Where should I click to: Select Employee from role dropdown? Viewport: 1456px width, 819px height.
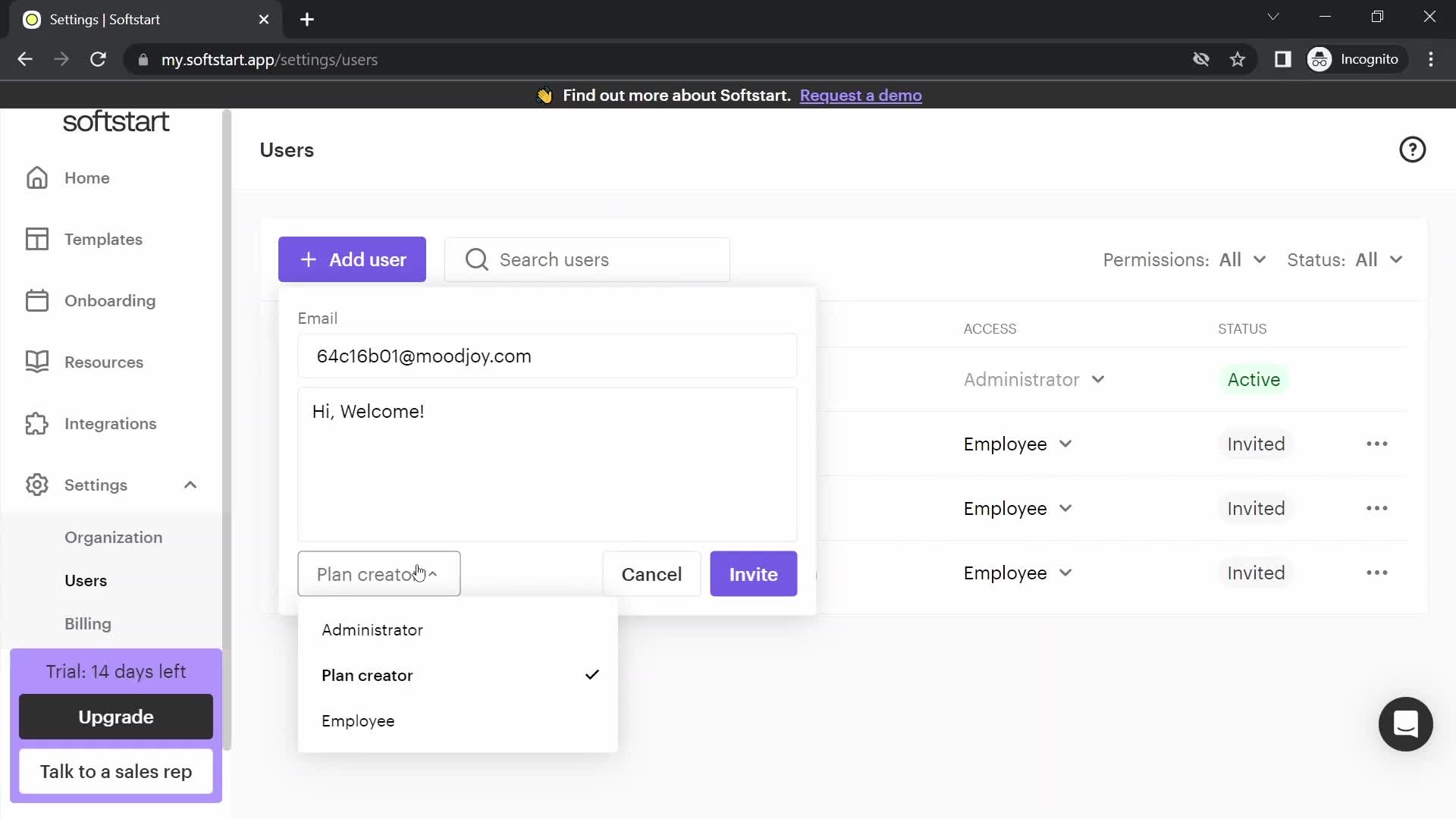click(358, 721)
